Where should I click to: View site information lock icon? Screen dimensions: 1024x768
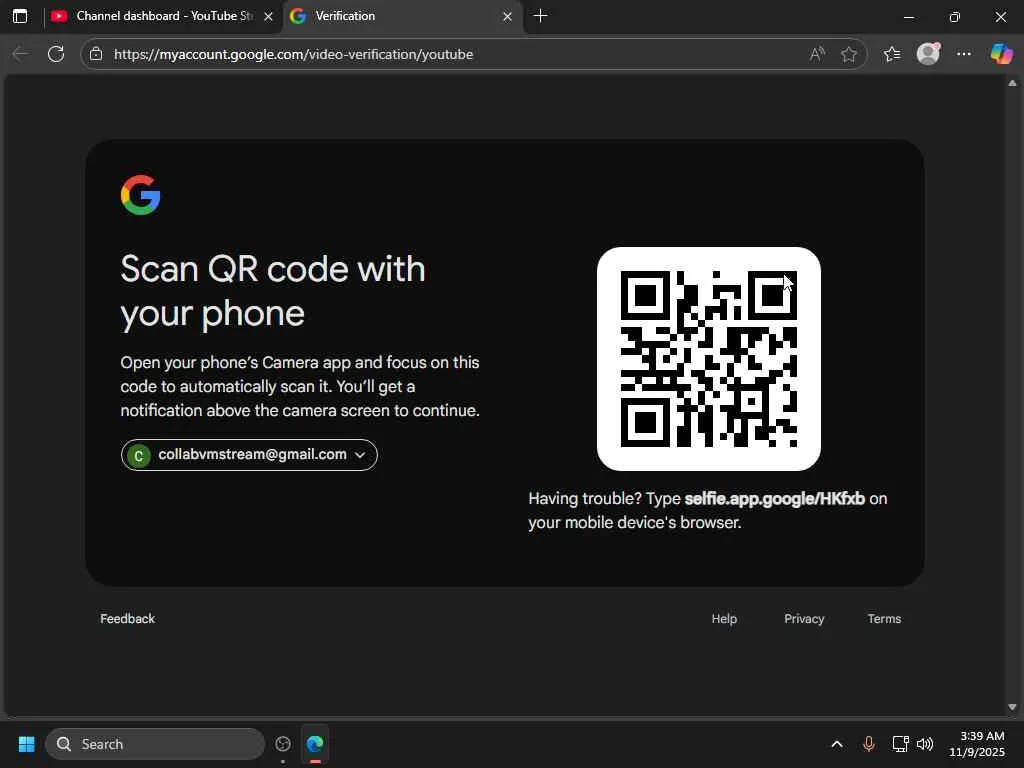(96, 54)
